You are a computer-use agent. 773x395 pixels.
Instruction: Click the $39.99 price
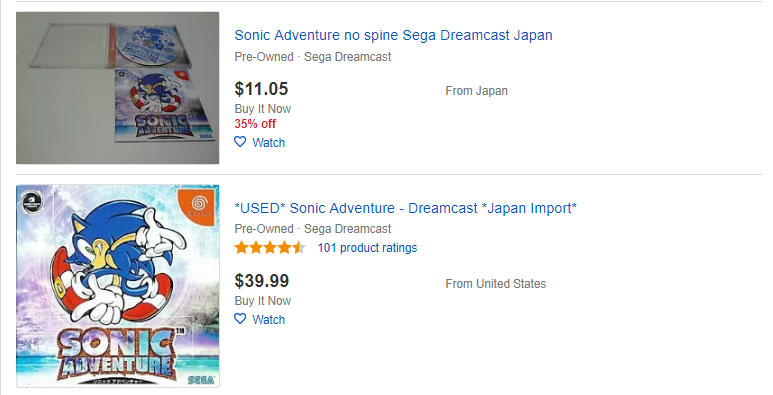(261, 281)
